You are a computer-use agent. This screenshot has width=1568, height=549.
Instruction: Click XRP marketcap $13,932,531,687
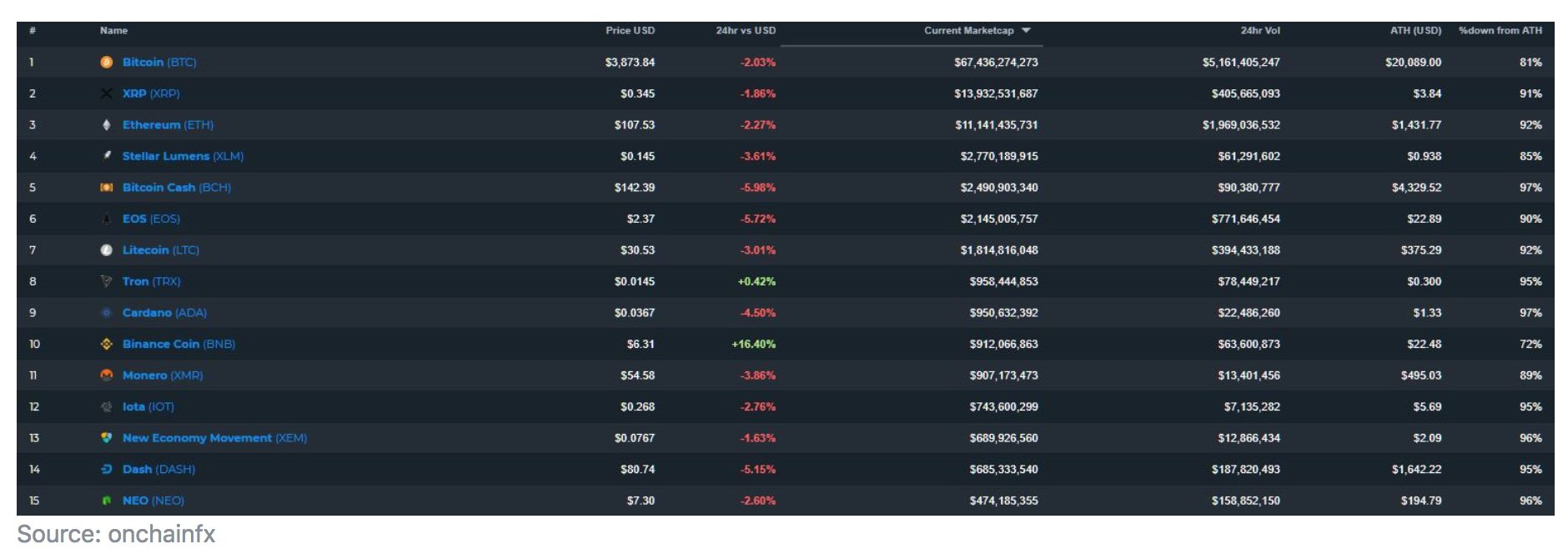coord(996,93)
